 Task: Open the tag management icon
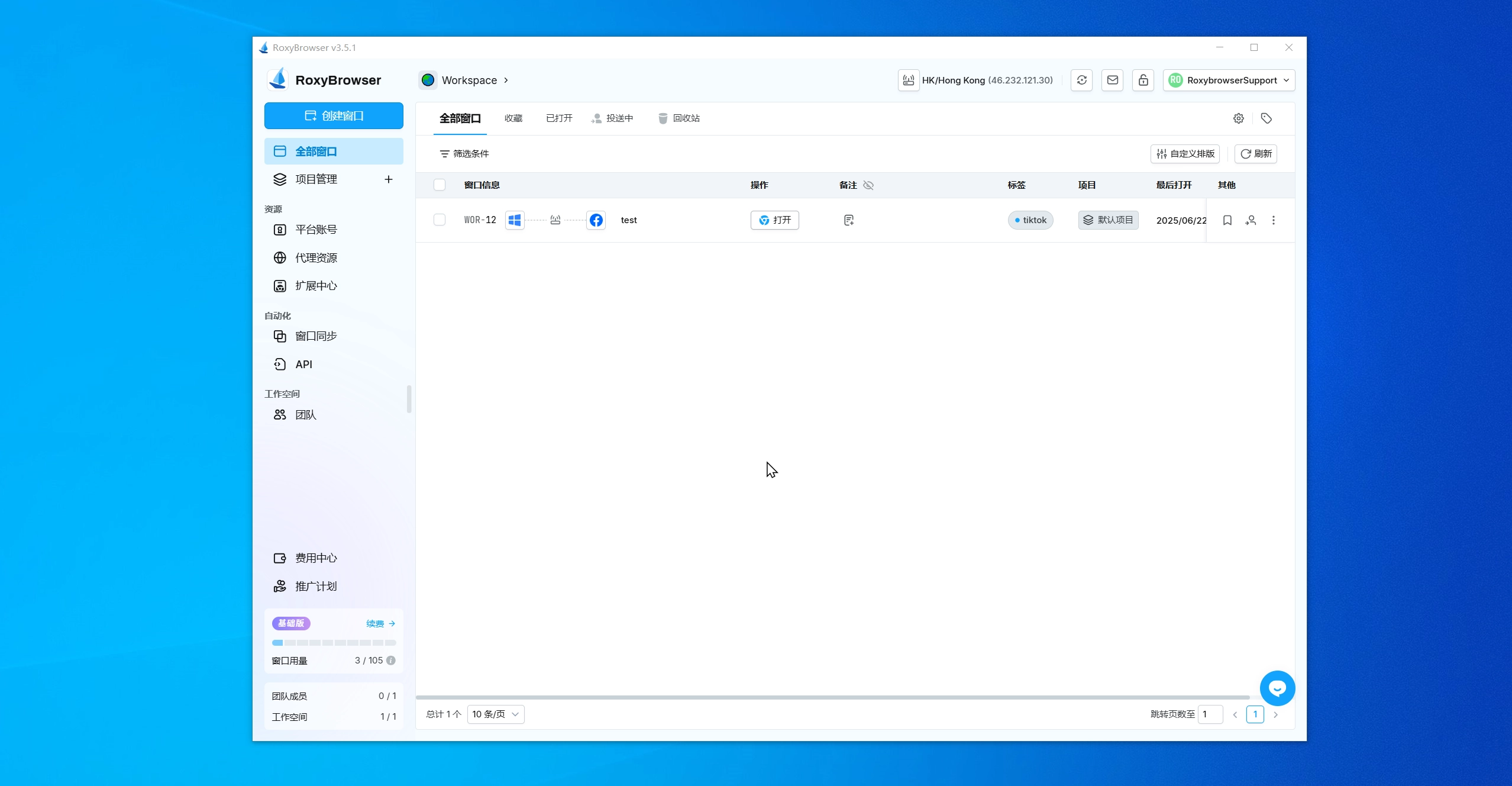(1267, 118)
